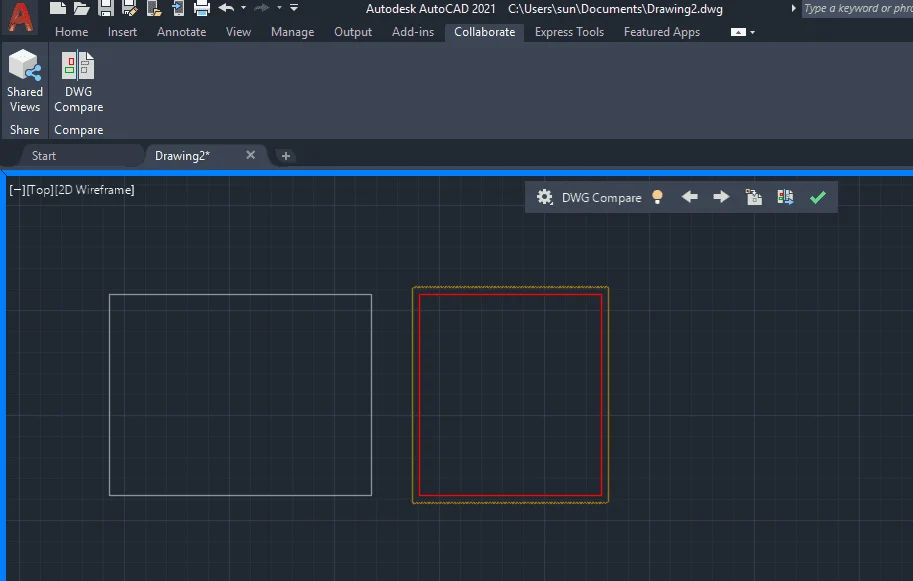Click Import Objects icon in compare toolbar
Screen dimensions: 913x581
click(753, 197)
